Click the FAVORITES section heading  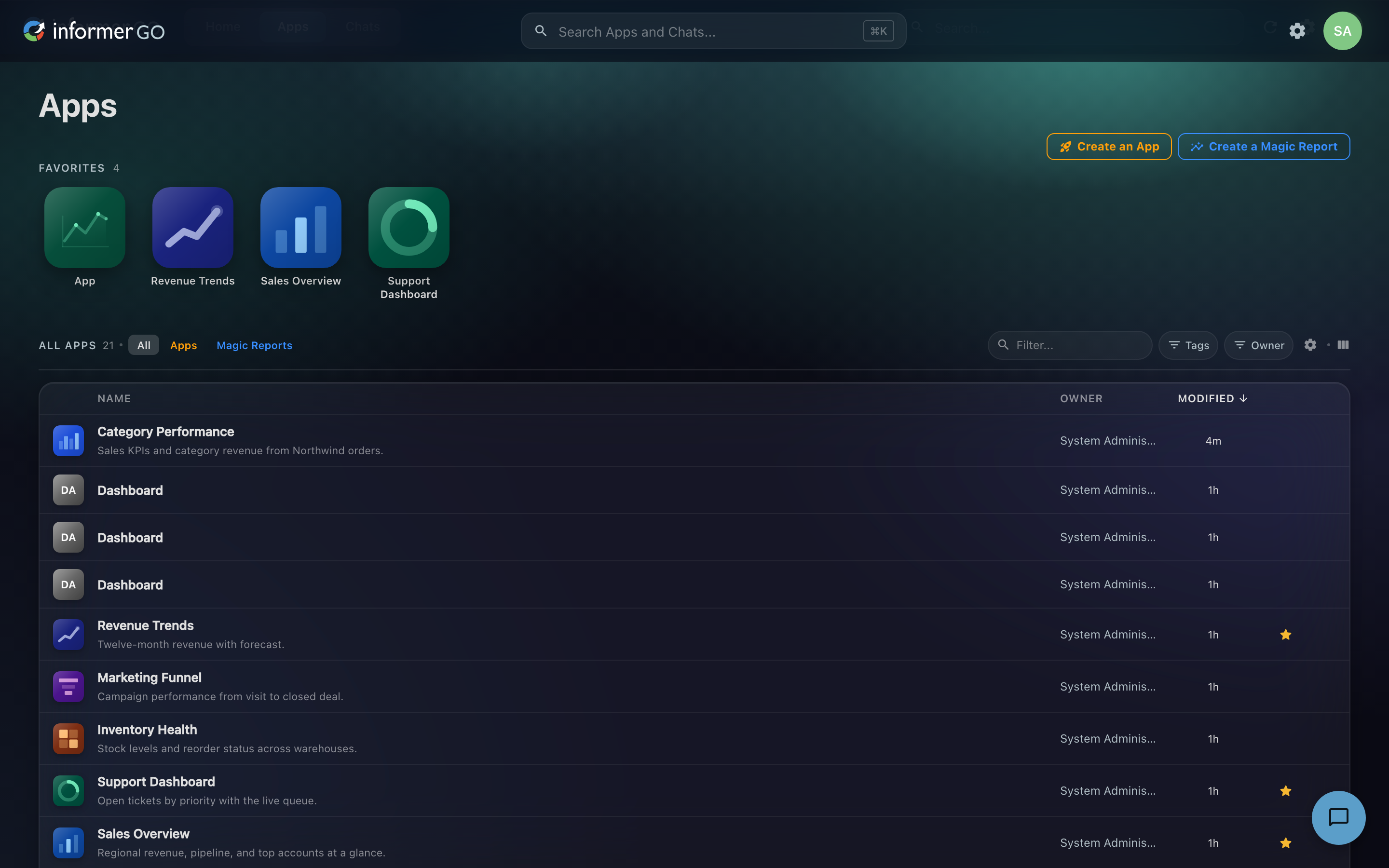tap(72, 168)
